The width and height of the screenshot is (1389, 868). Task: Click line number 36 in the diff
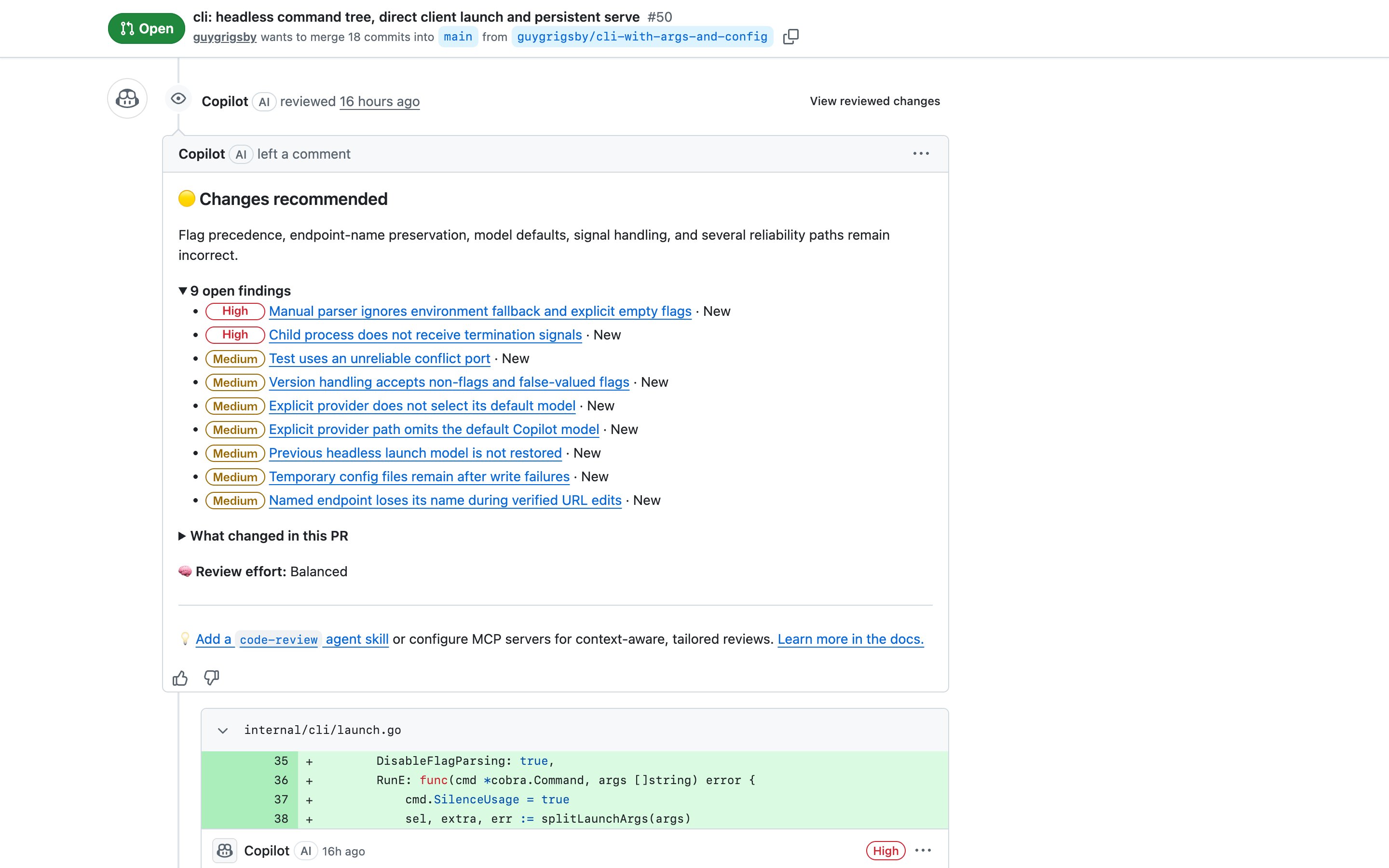click(x=281, y=780)
